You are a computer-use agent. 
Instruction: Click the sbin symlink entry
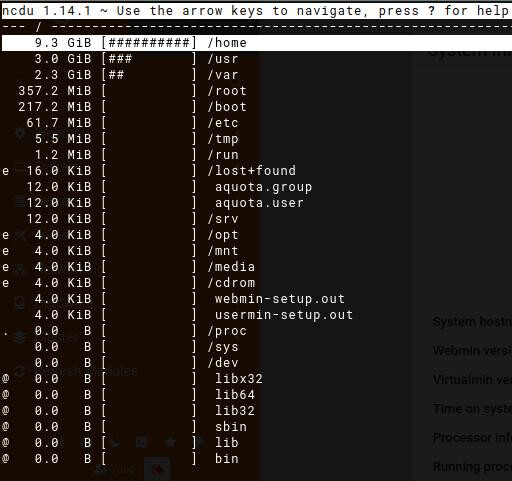tap(231, 427)
